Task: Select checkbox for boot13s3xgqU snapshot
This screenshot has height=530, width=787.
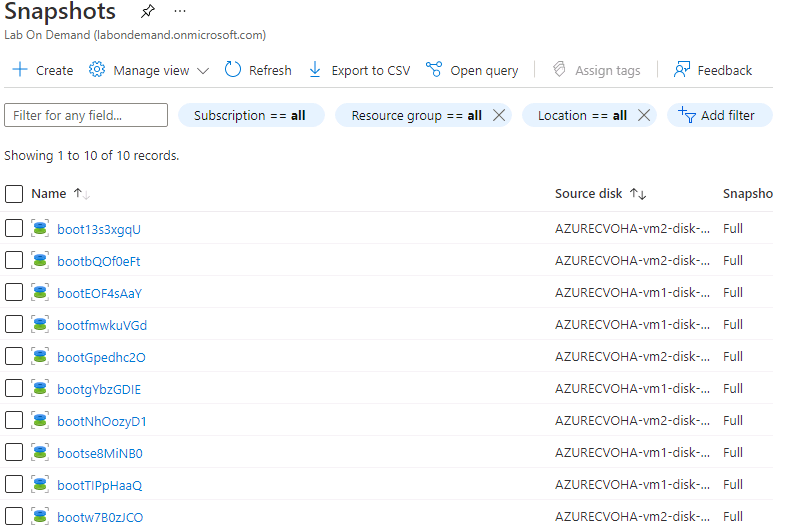Action: [x=14, y=229]
